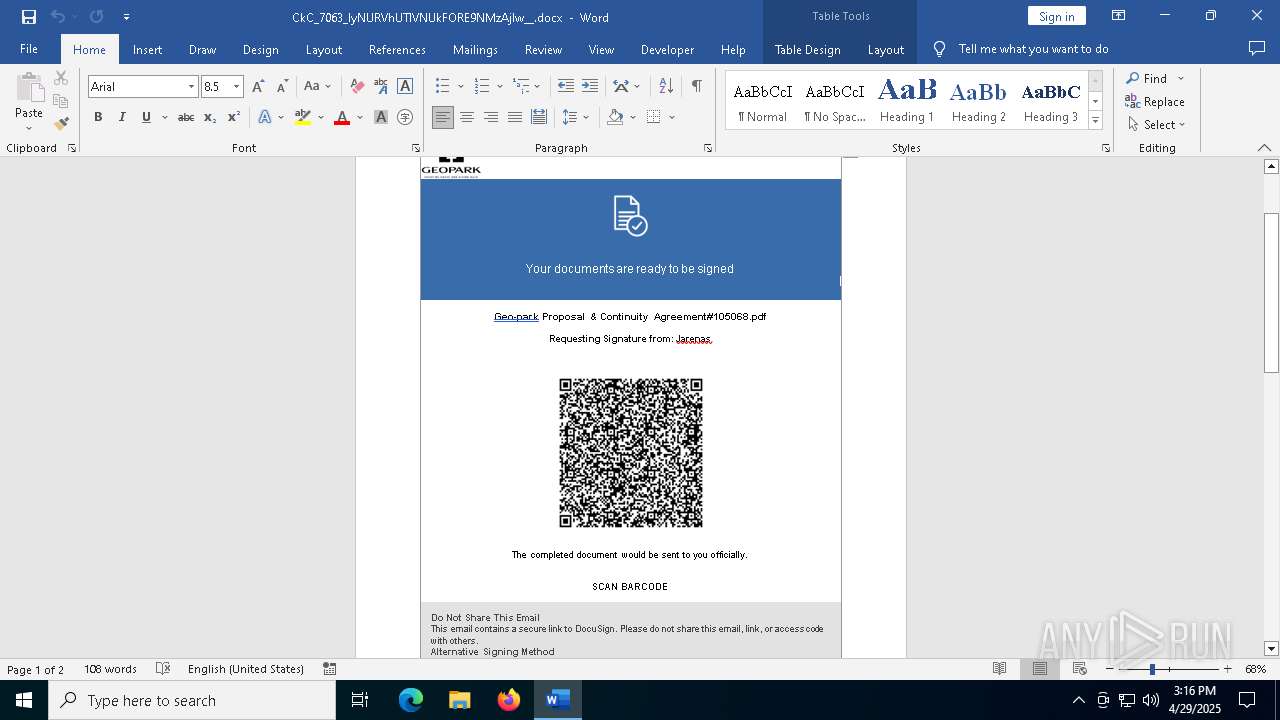The image size is (1280, 720).
Task: Click the 108 words count in status bar
Action: (110, 669)
